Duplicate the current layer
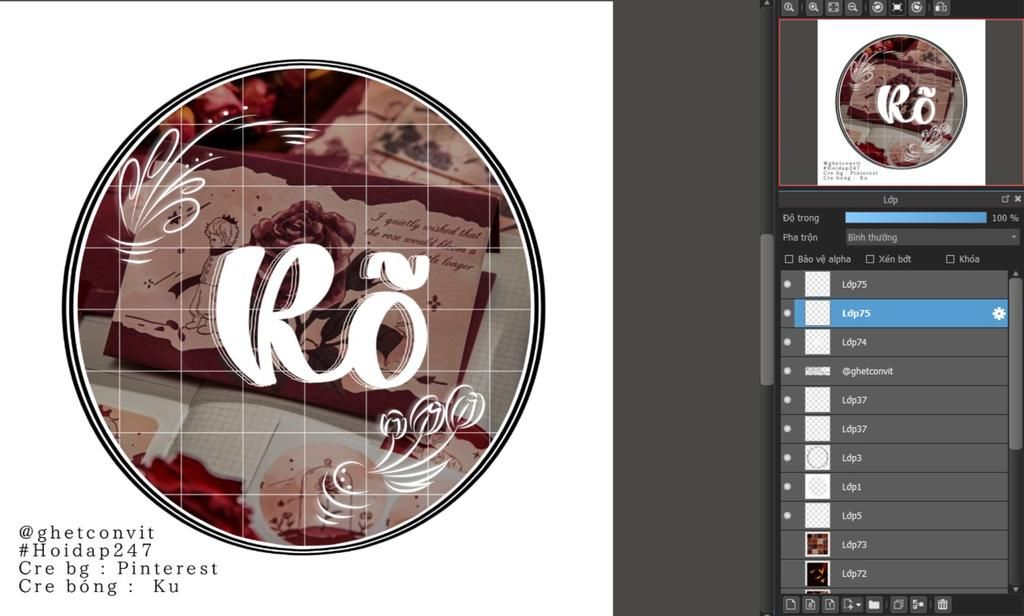The height and width of the screenshot is (616, 1024). (898, 604)
